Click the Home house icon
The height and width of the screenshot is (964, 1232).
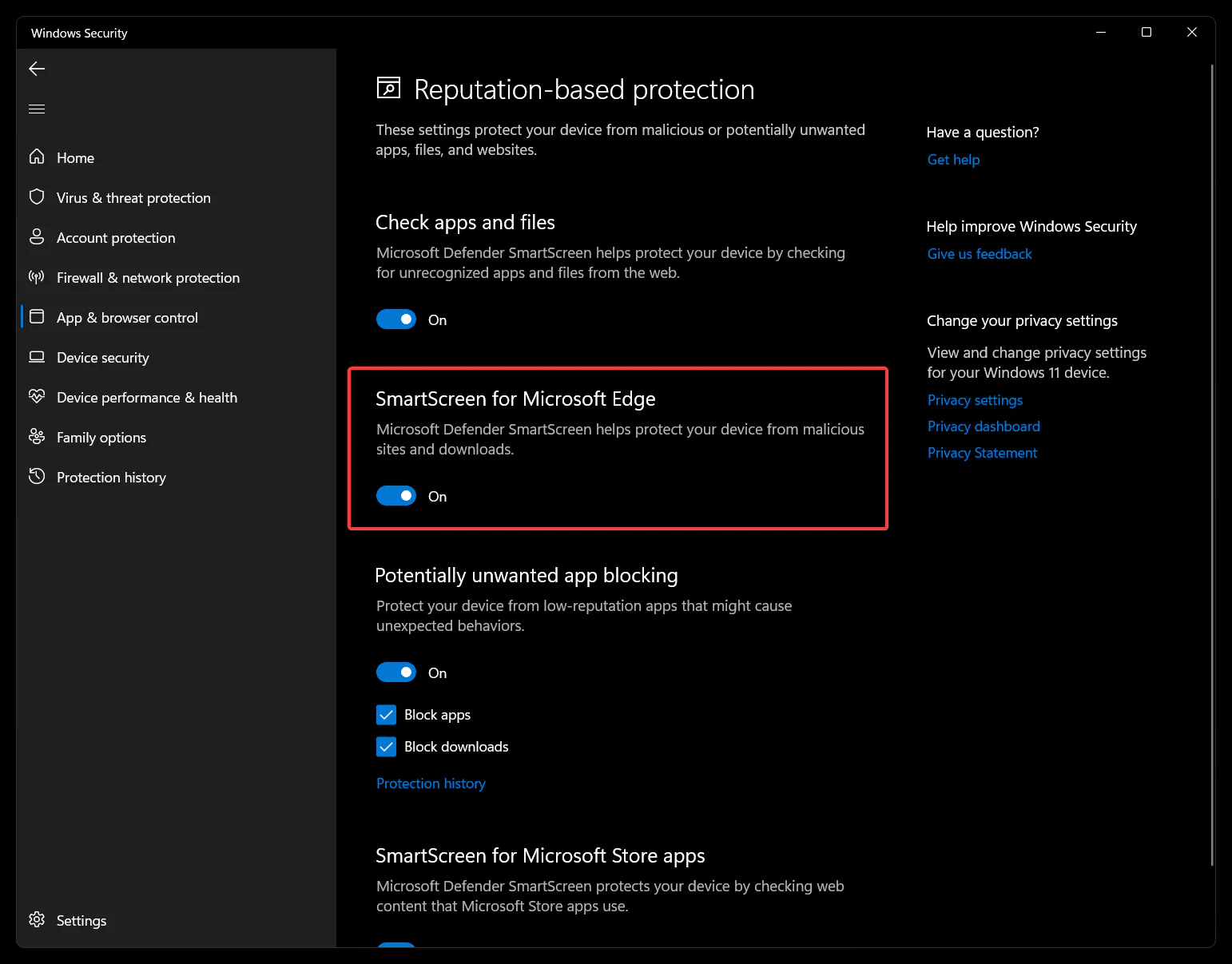coord(37,157)
